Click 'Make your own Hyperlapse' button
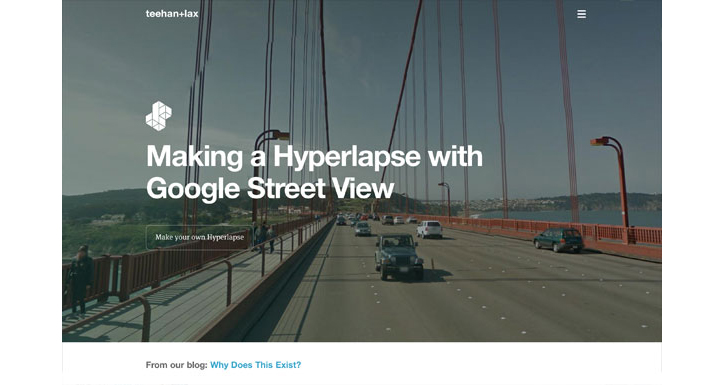 pyautogui.click(x=199, y=237)
